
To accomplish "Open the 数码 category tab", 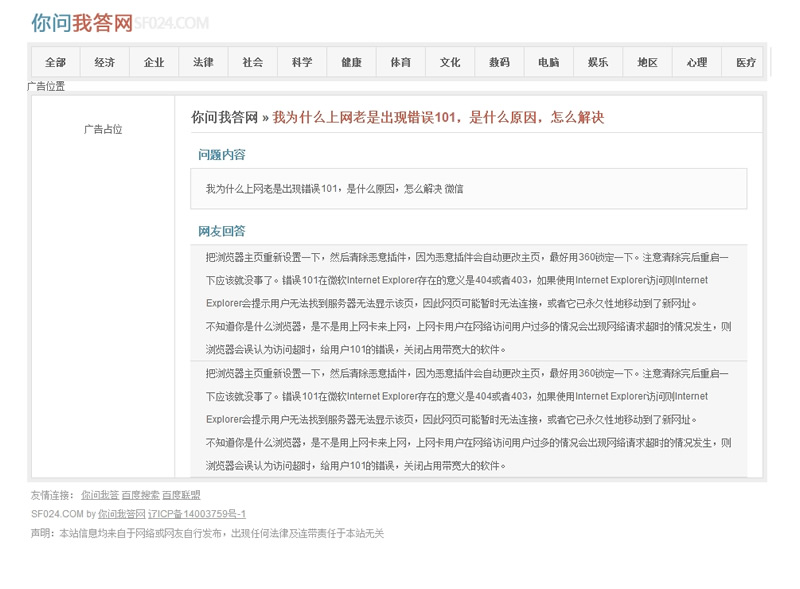I will 499,62.
